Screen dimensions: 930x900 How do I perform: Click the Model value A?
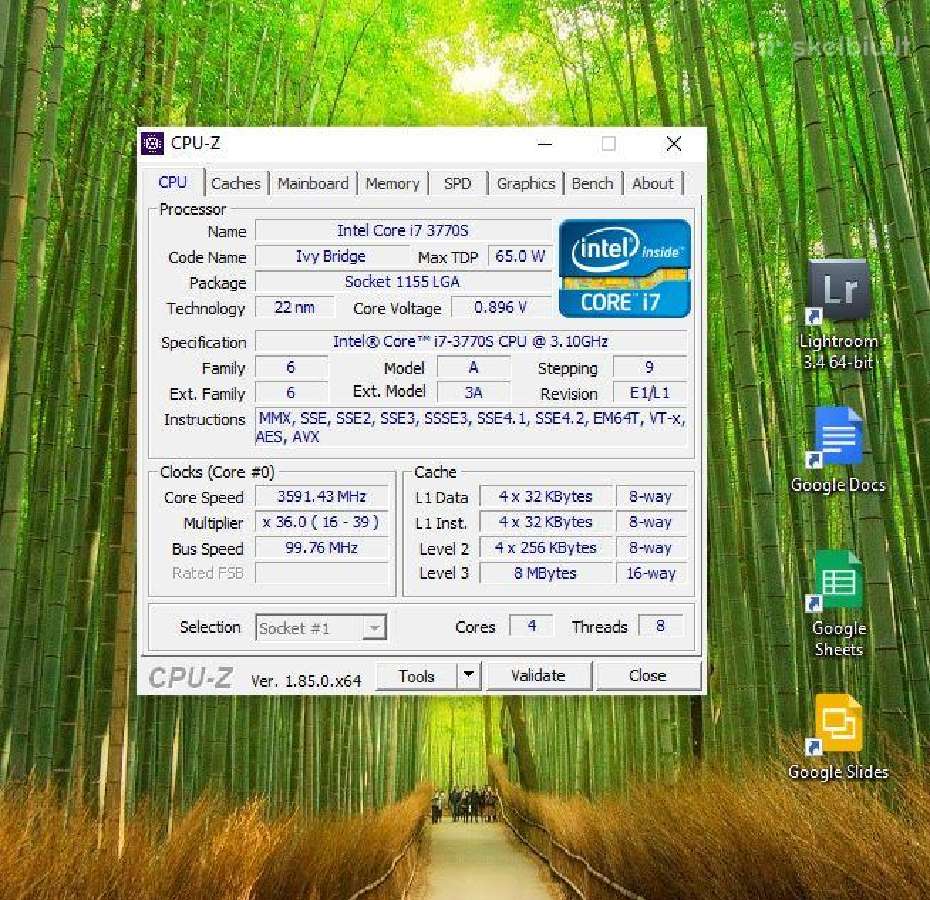click(473, 367)
